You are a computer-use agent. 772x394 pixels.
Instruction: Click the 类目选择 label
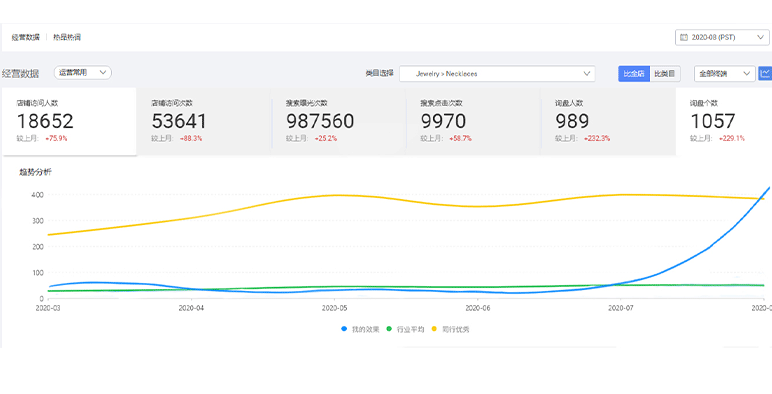pyautogui.click(x=380, y=73)
